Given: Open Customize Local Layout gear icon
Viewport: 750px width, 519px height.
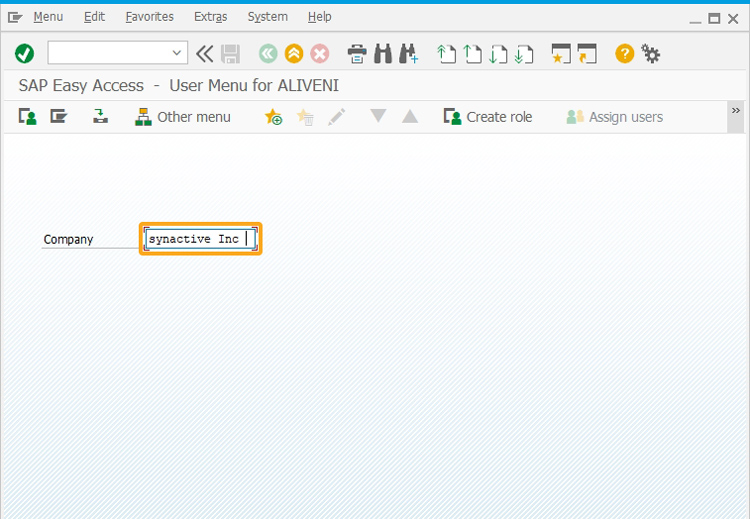Looking at the screenshot, I should point(651,54).
